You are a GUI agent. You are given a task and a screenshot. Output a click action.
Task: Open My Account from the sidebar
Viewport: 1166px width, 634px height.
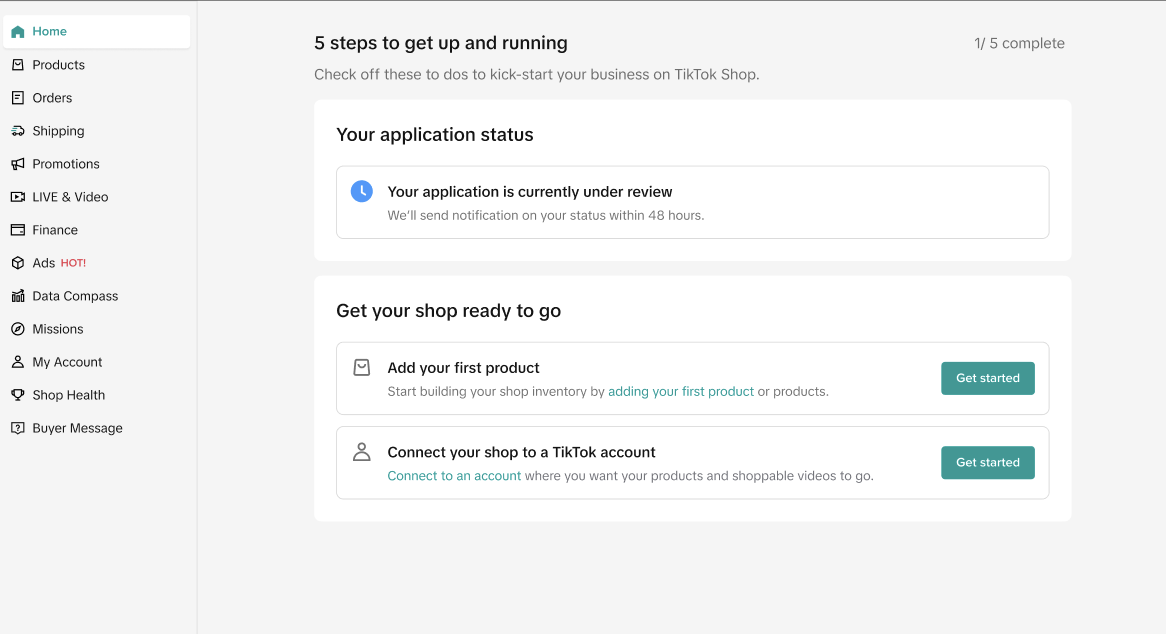(67, 362)
